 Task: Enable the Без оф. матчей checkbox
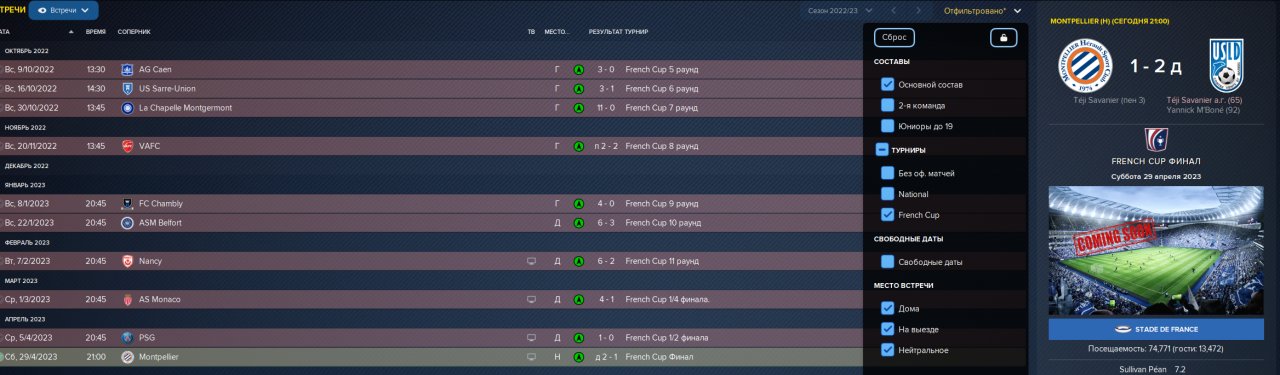coord(887,173)
